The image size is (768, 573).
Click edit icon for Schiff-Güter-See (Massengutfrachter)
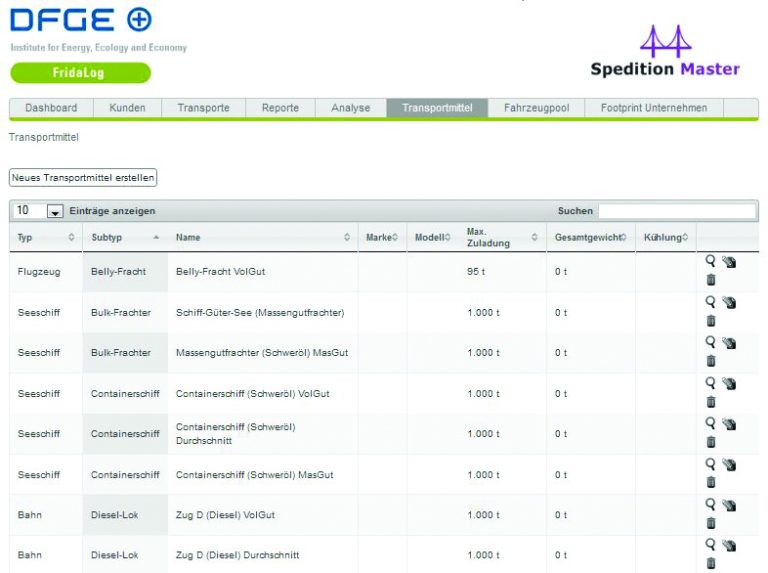[x=729, y=303]
